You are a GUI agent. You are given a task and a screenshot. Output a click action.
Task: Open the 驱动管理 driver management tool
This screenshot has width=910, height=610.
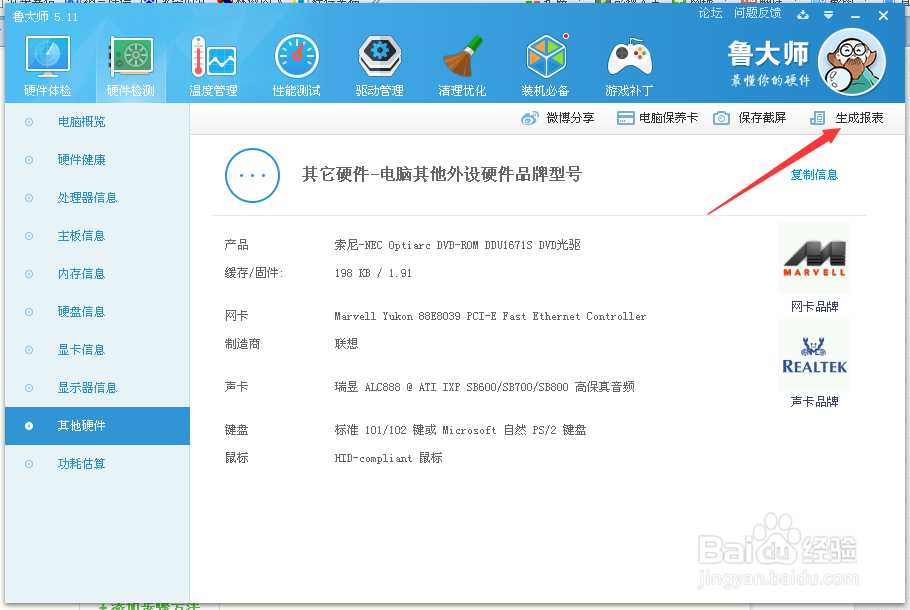tap(379, 62)
